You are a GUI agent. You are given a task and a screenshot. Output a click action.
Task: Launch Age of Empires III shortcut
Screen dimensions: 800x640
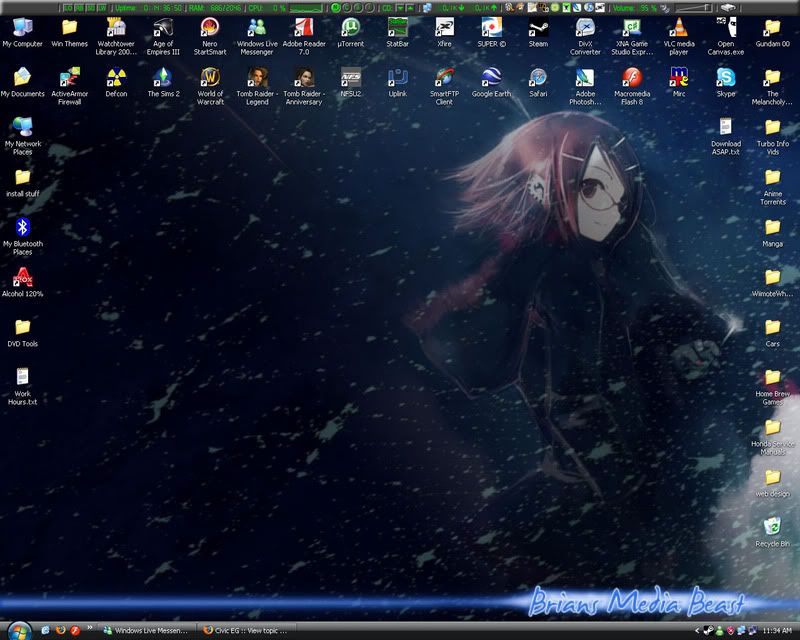163,36
